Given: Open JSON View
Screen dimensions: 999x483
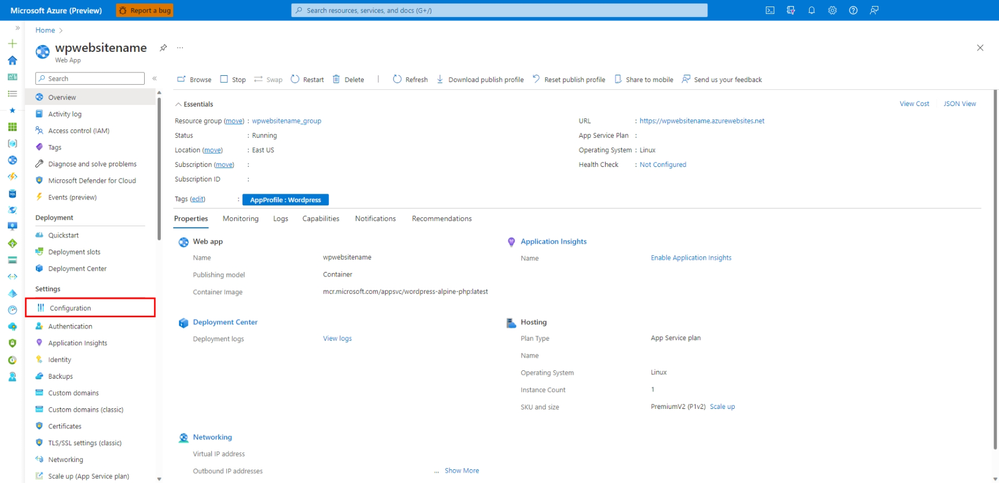Looking at the screenshot, I should click(959, 104).
